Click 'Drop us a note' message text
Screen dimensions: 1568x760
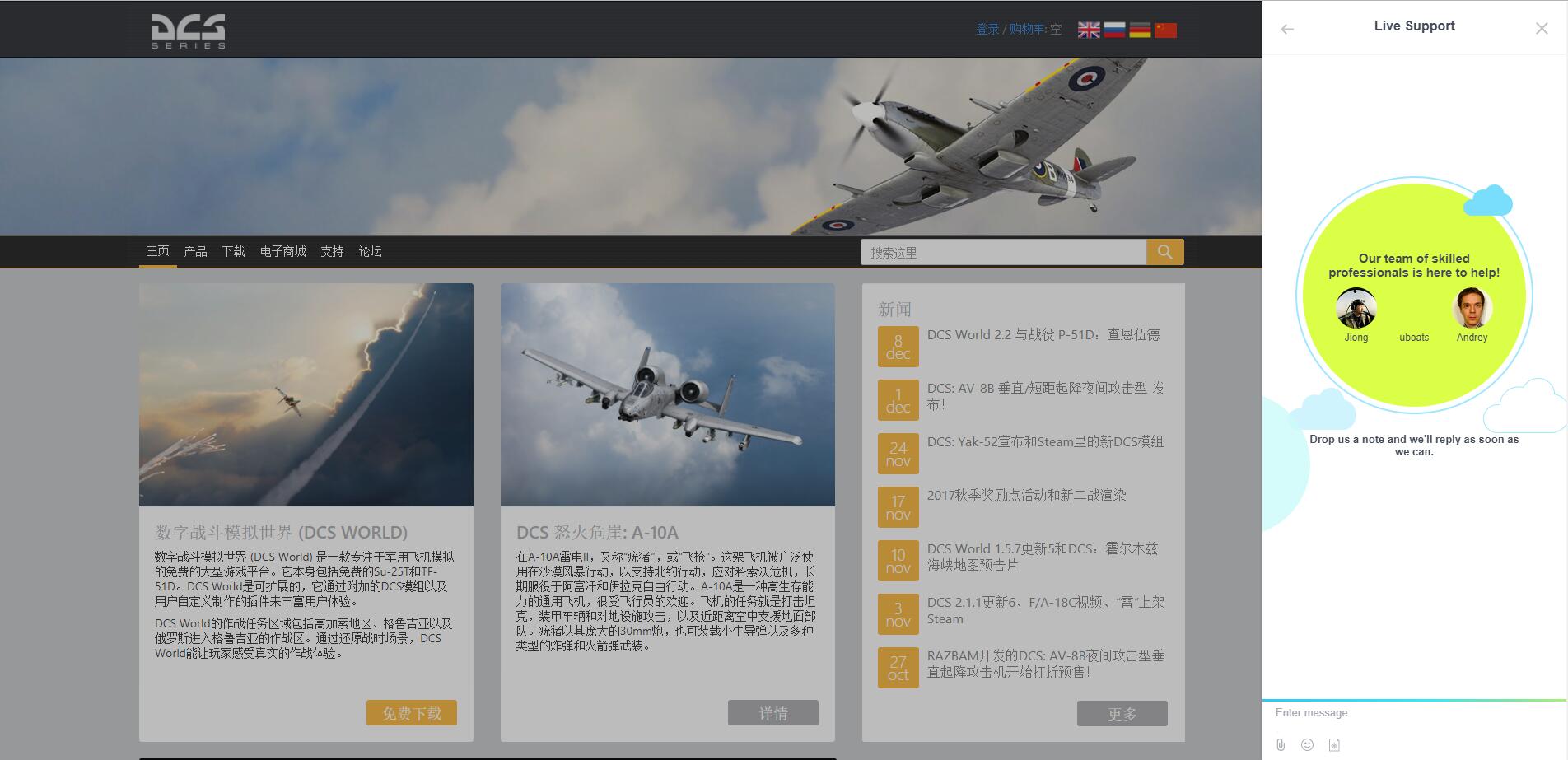[x=1414, y=445]
